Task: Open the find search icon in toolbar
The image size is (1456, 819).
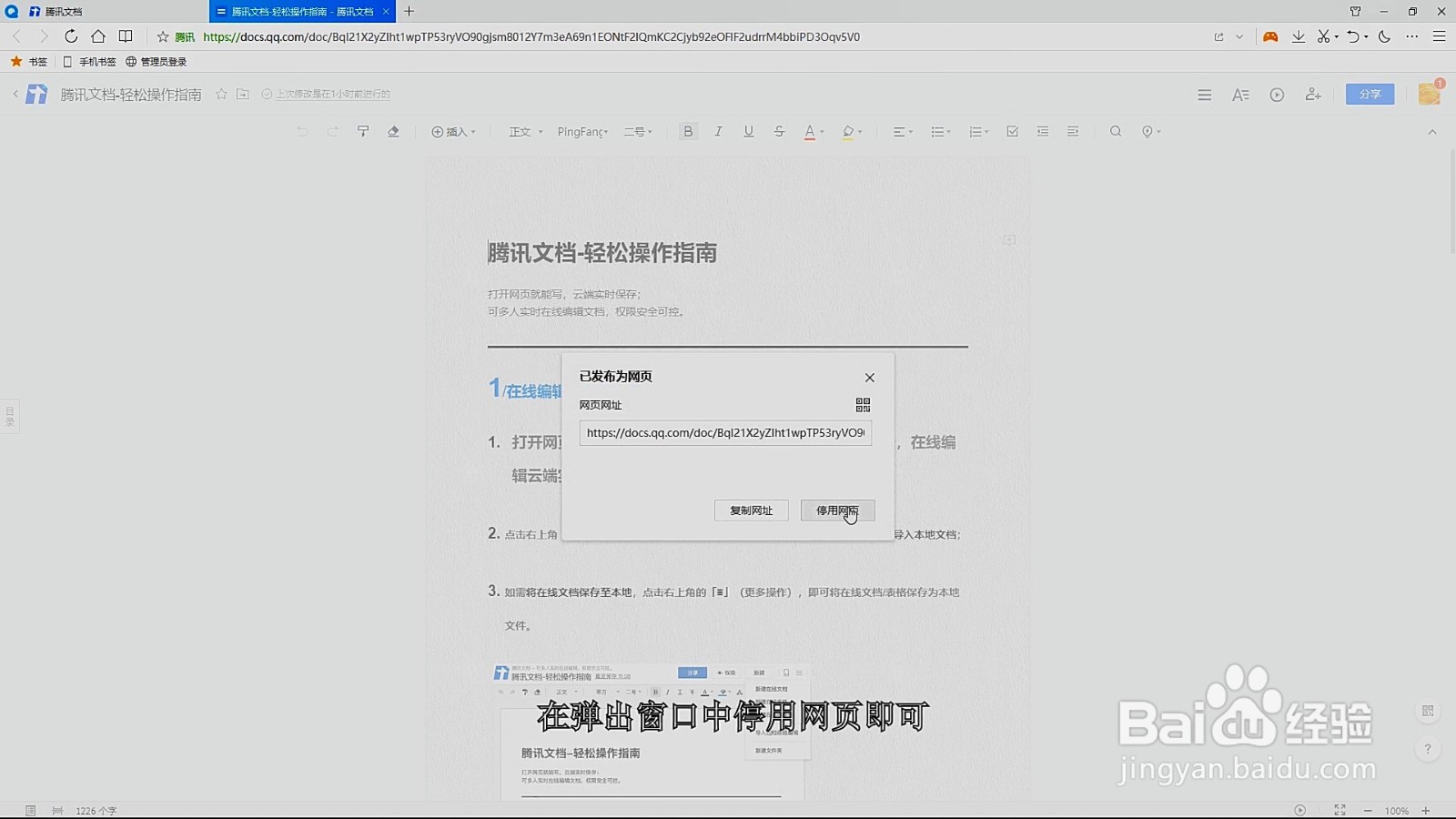Action: tap(1116, 132)
